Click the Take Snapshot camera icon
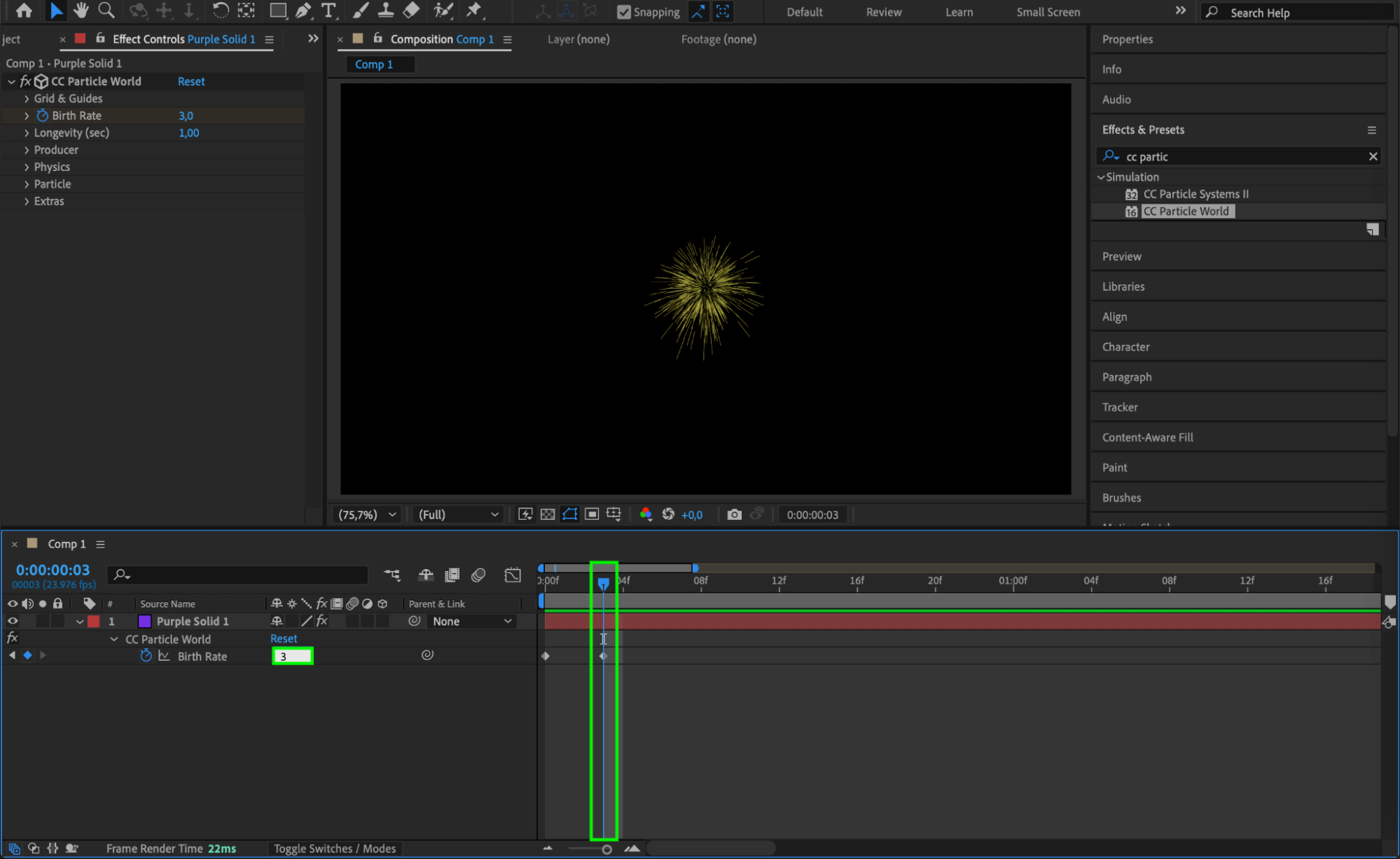The image size is (1400, 859). pyautogui.click(x=733, y=515)
